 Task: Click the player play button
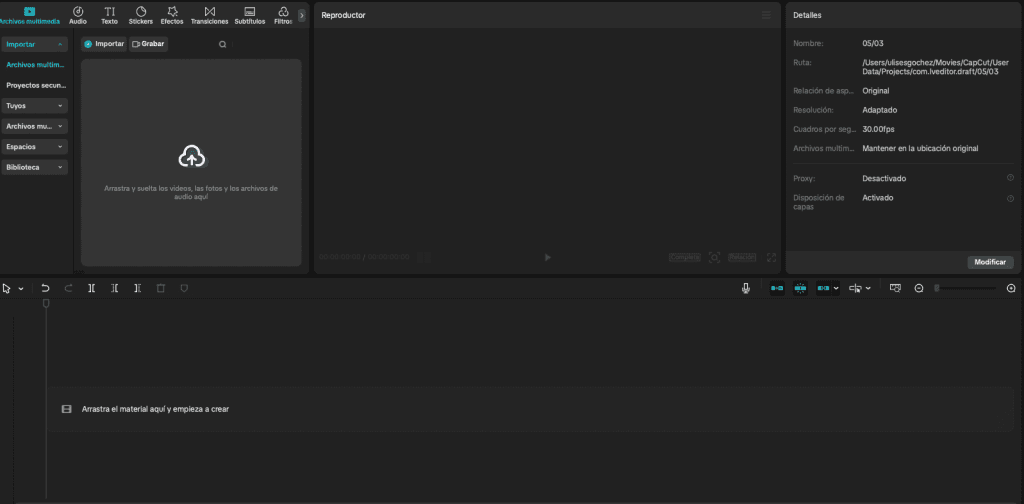[x=547, y=257]
